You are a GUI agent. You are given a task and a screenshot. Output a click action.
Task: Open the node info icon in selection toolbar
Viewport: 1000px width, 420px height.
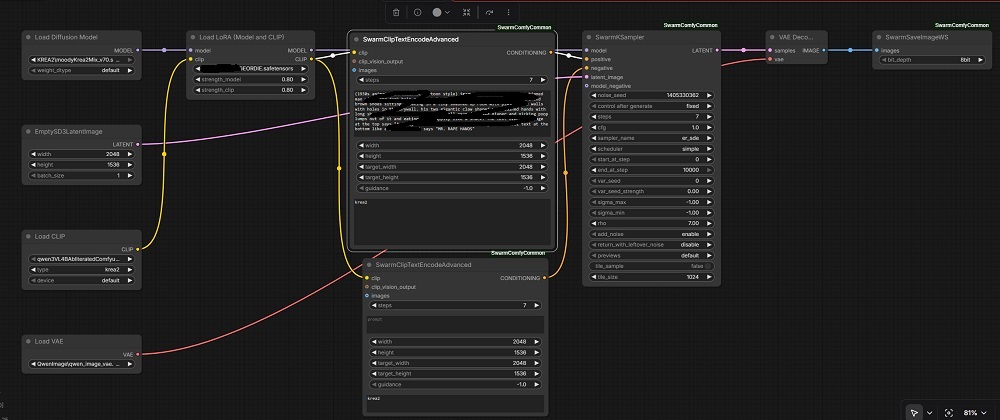[417, 12]
